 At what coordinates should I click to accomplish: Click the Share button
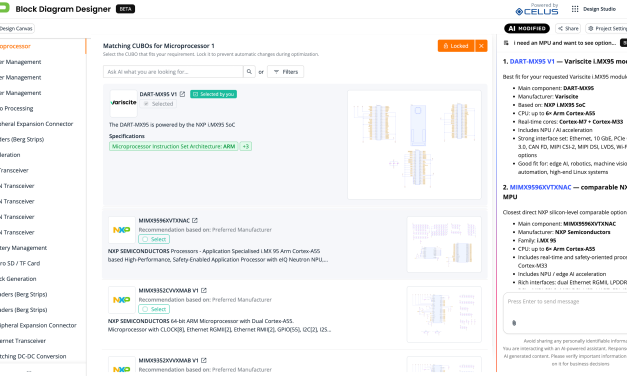(x=568, y=28)
